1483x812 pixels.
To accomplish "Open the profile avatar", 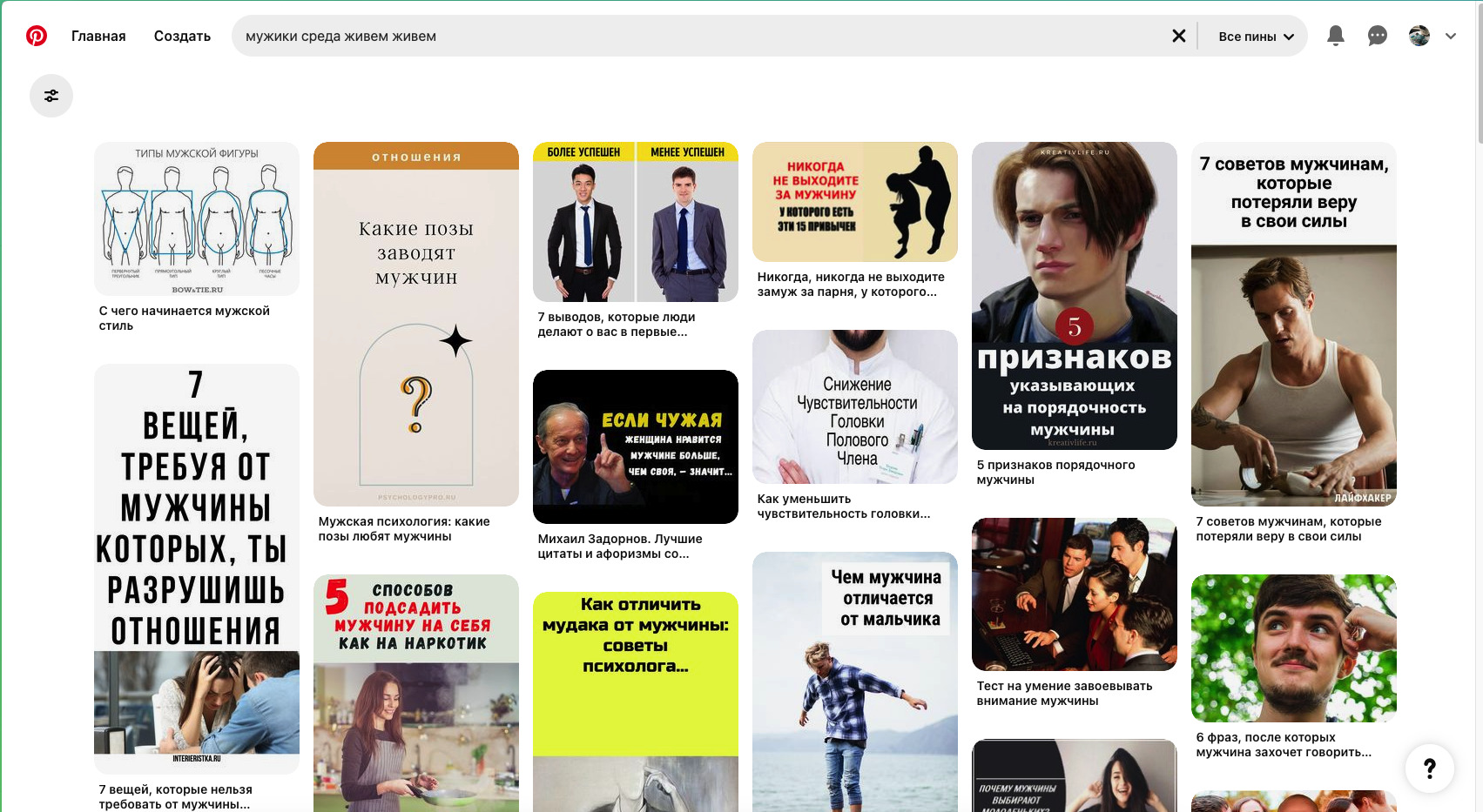I will (1419, 36).
